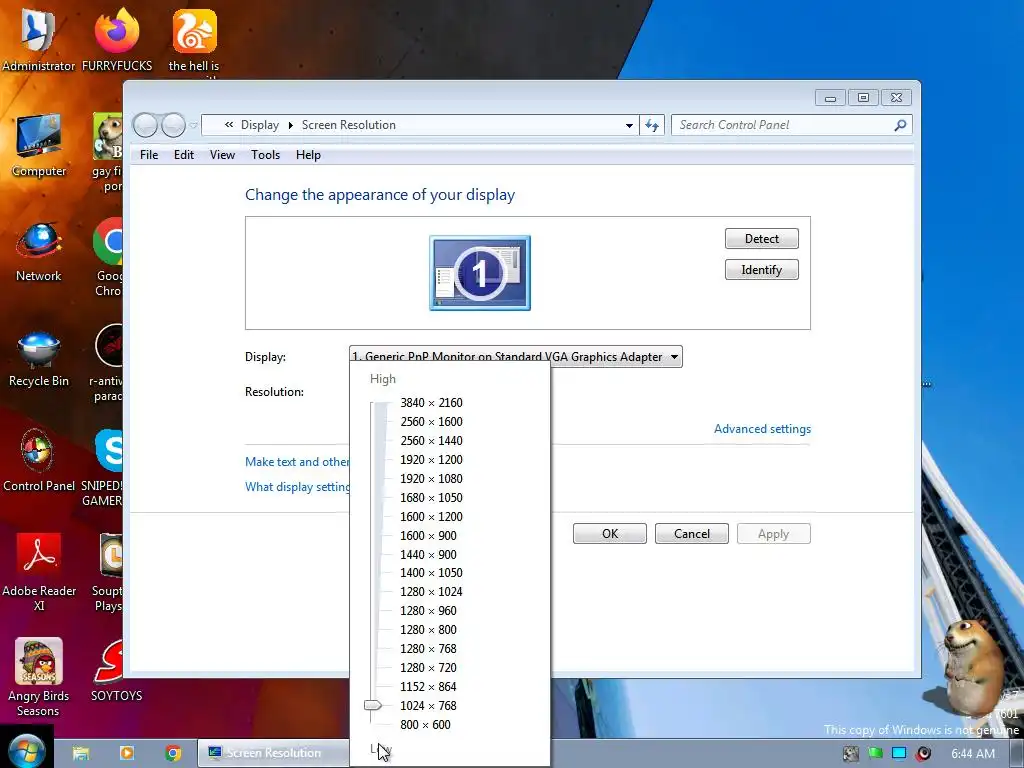Open the Windows Start orb
This screenshot has width=1024, height=768.
tap(27, 752)
